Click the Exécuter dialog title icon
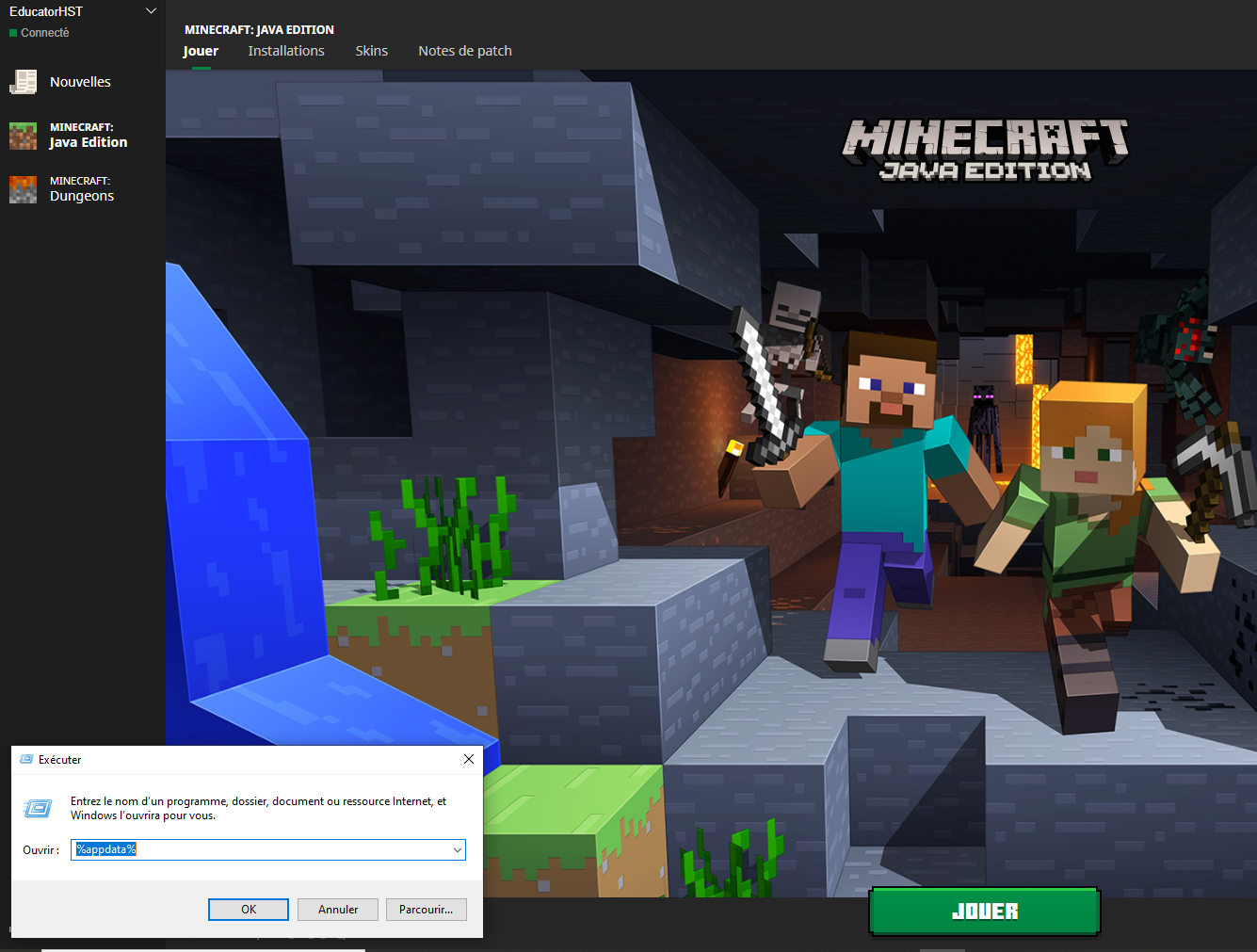The height and width of the screenshot is (952, 1257). pos(26,759)
